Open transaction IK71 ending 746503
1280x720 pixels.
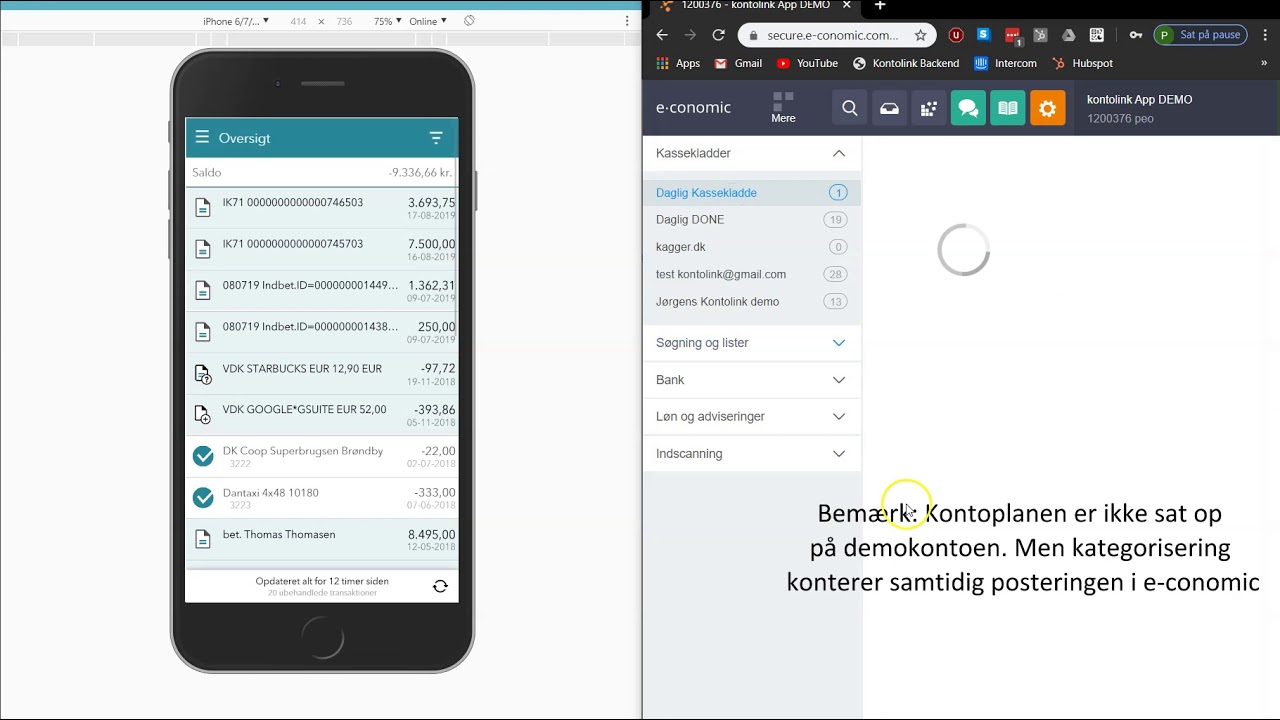click(x=322, y=208)
